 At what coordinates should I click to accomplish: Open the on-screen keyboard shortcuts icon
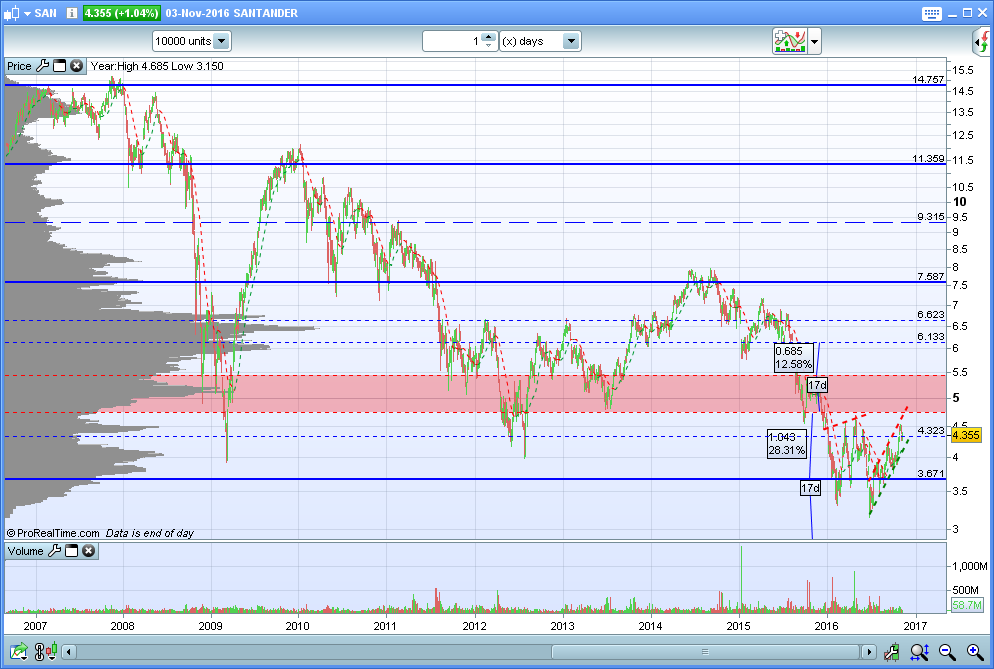[x=931, y=13]
